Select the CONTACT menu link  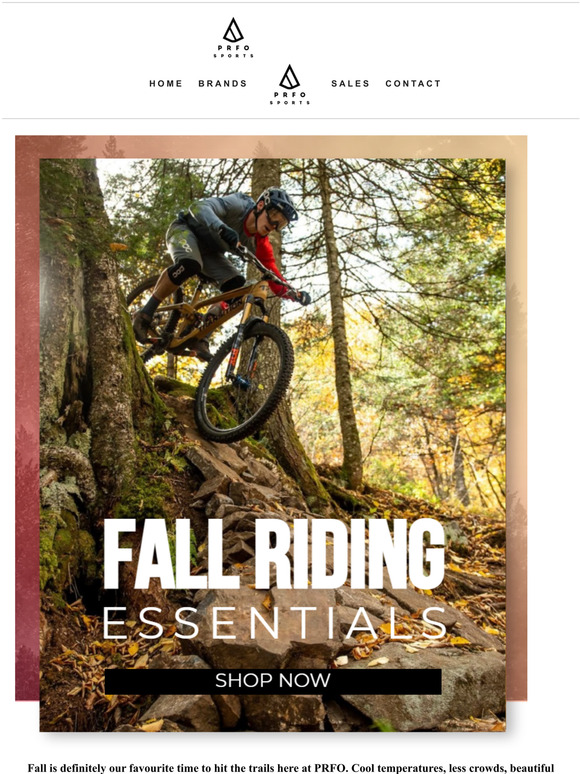[x=413, y=83]
